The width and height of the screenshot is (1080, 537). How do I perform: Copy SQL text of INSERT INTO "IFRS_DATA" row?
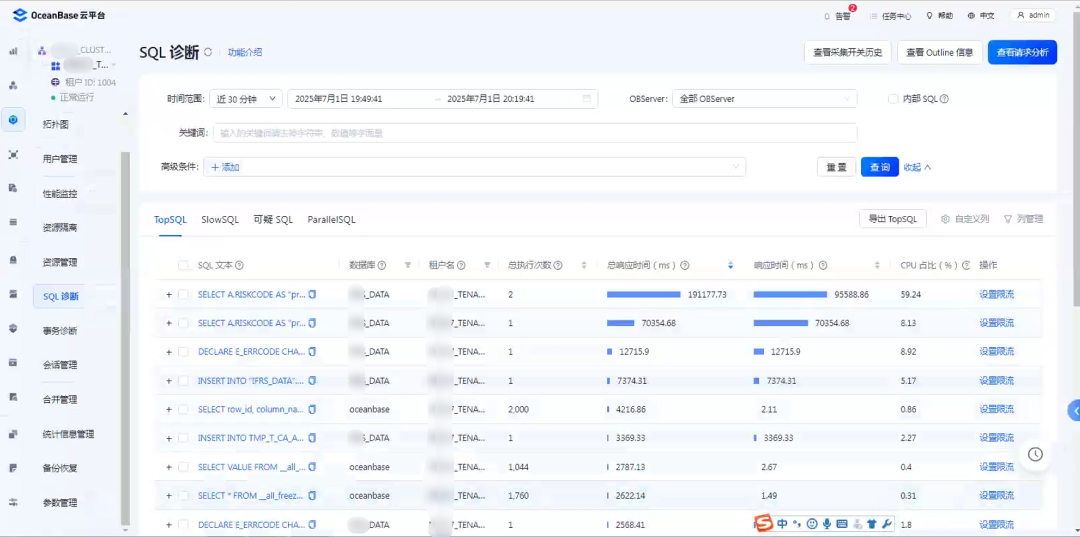point(312,380)
